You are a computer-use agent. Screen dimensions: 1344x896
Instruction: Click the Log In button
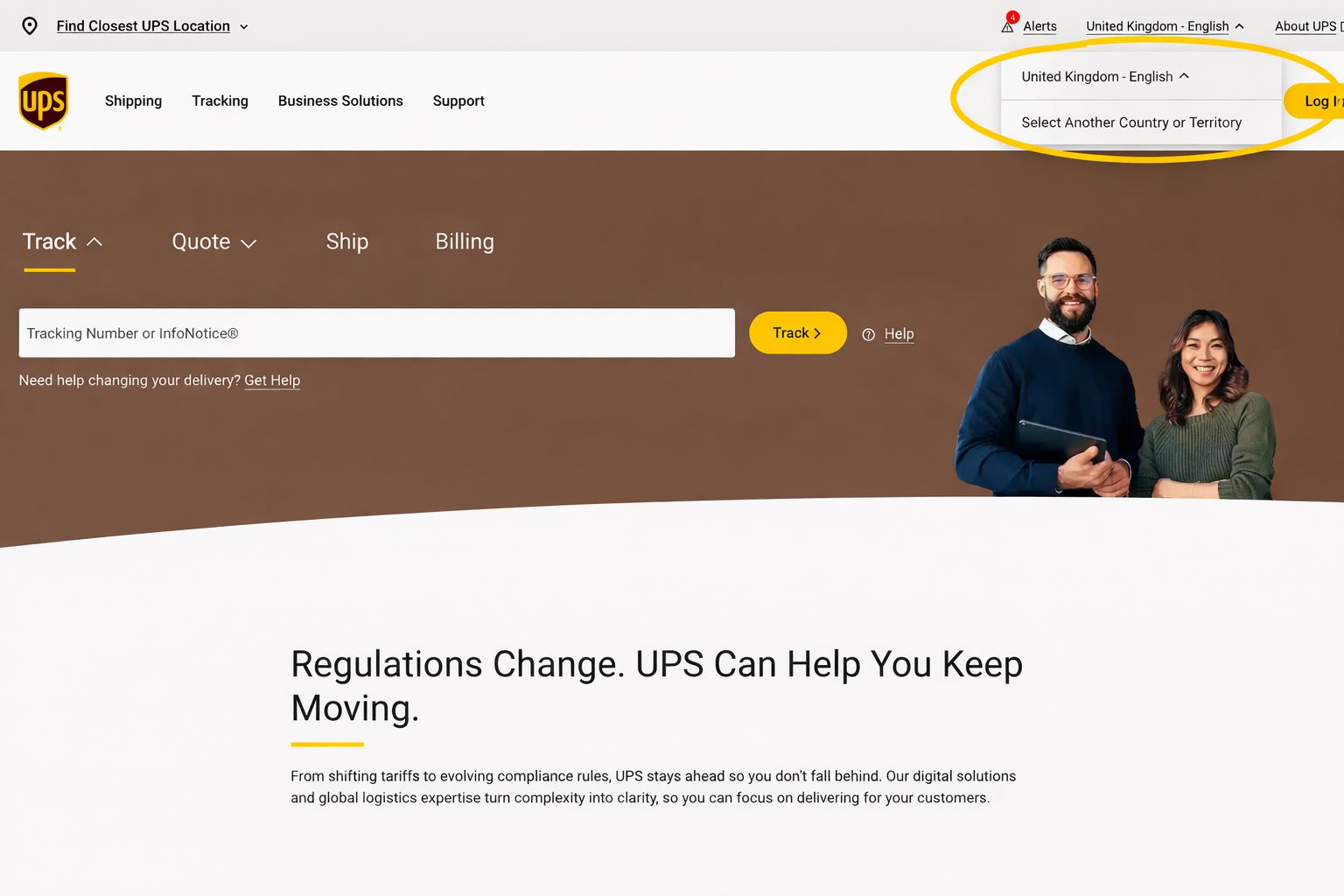tap(1314, 101)
